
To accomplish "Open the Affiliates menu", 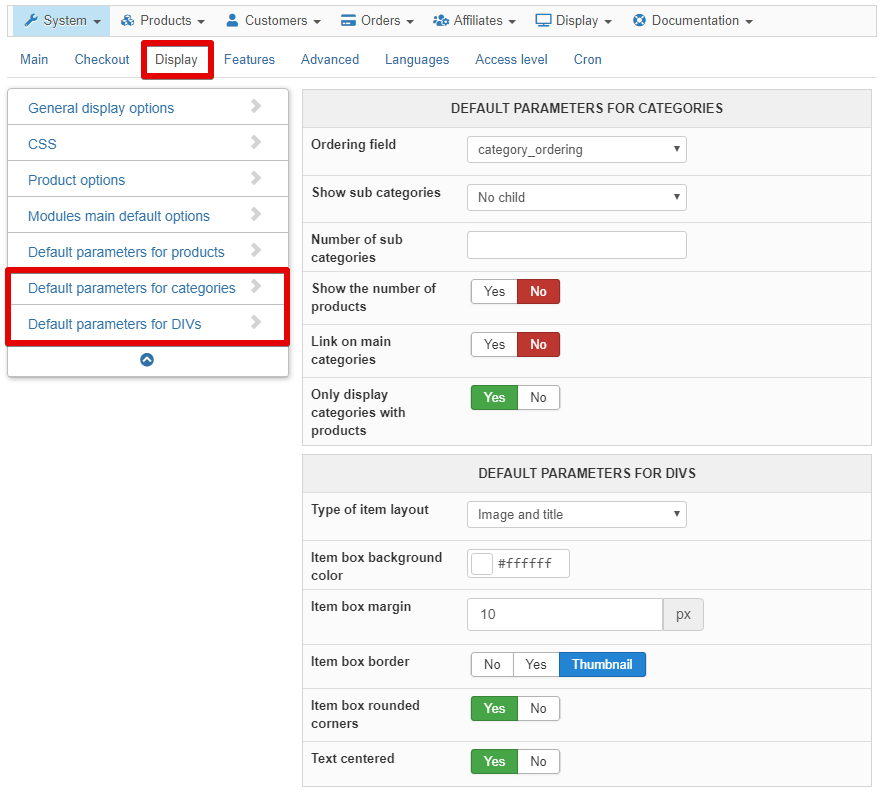I will click(475, 21).
